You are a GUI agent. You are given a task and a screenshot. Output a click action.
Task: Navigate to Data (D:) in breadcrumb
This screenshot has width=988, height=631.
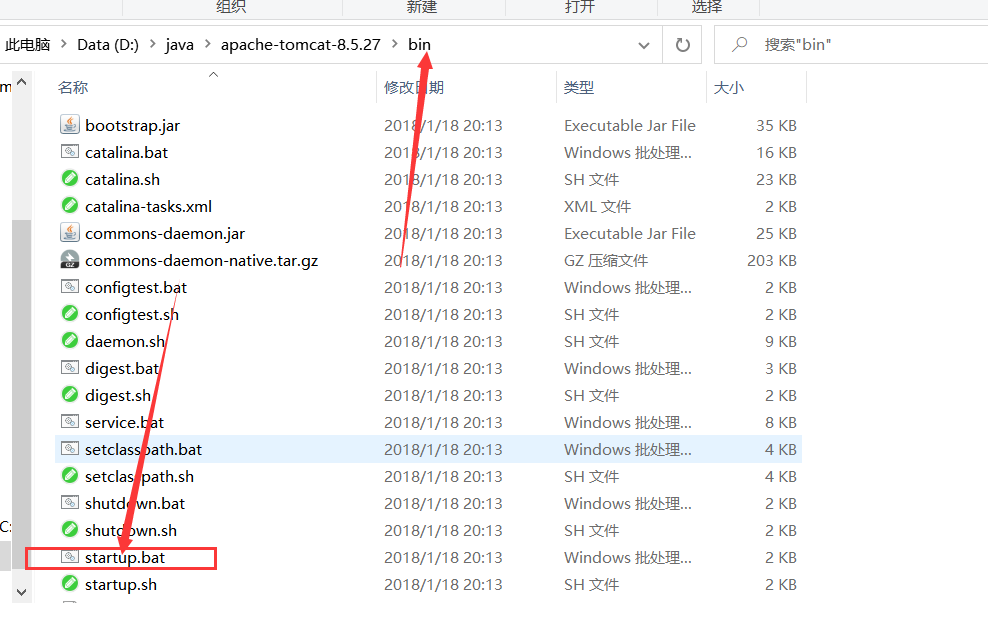pos(108,45)
